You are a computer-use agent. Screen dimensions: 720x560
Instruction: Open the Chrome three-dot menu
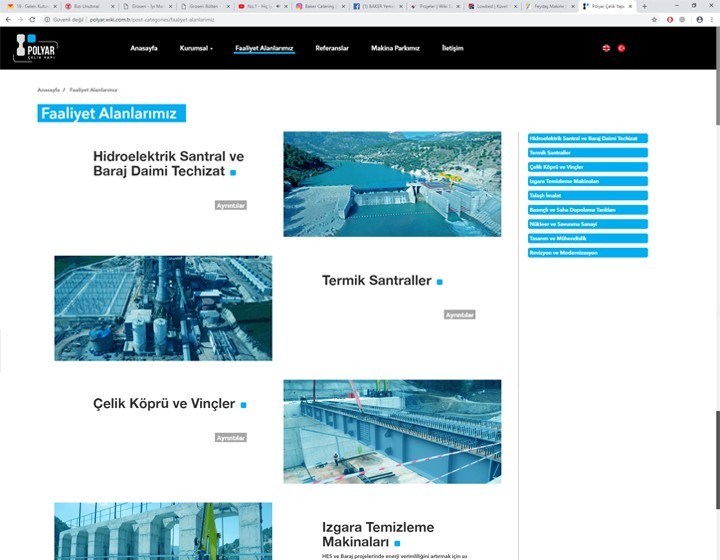pyautogui.click(x=712, y=20)
